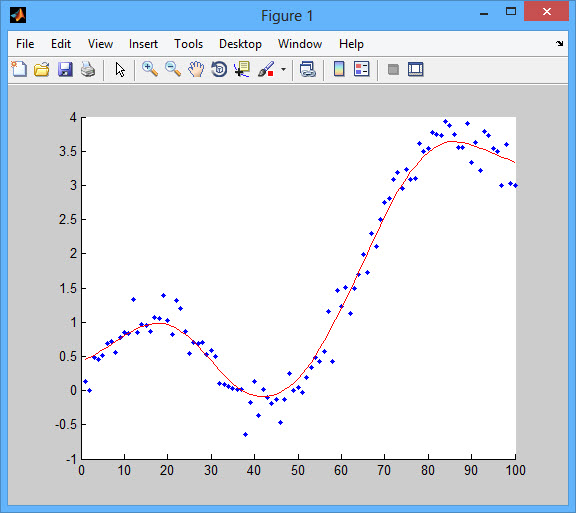This screenshot has width=576, height=513.
Task: Save the figure using the floppy icon
Action: [x=65, y=69]
